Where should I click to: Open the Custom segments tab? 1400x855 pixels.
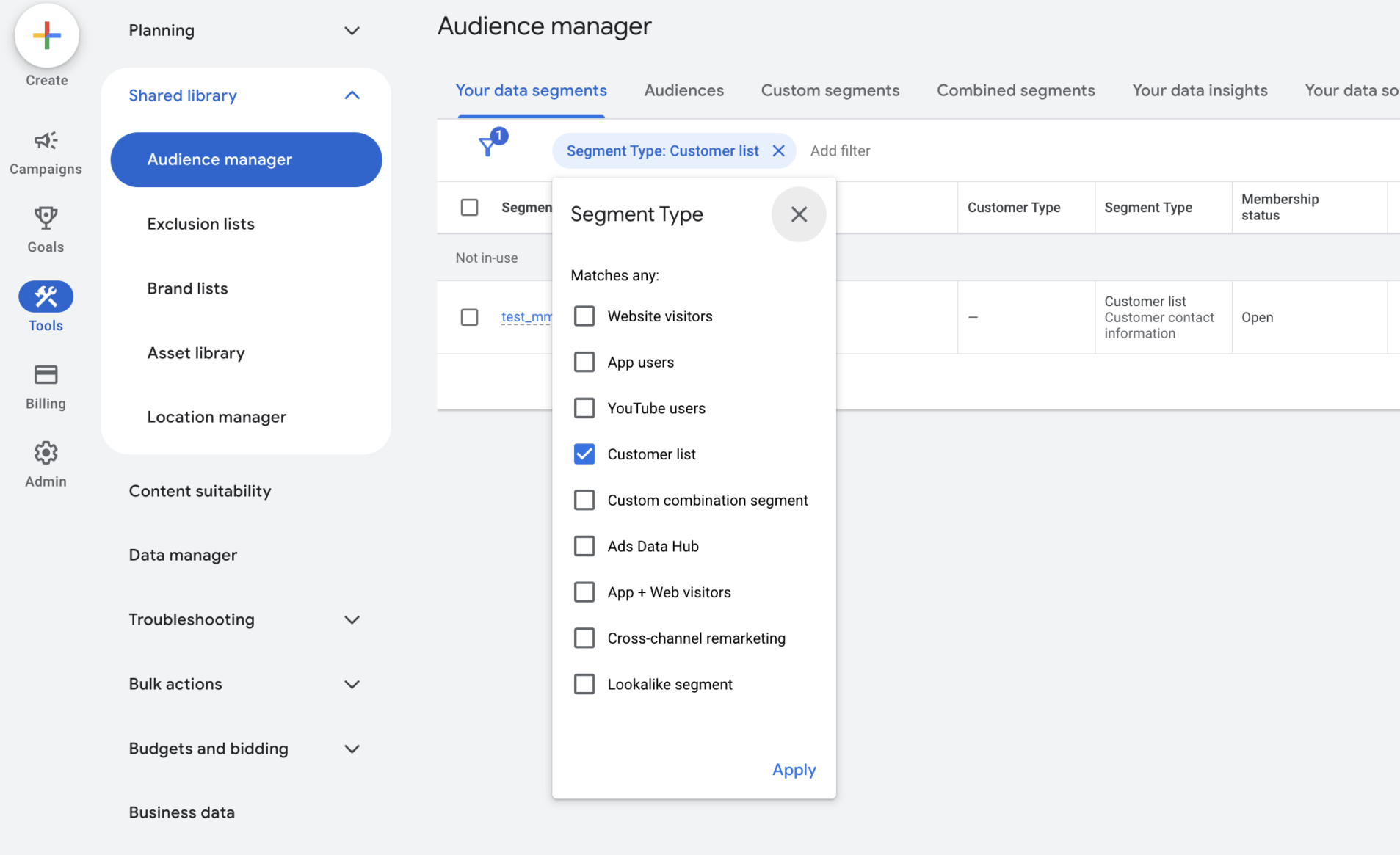(x=830, y=90)
